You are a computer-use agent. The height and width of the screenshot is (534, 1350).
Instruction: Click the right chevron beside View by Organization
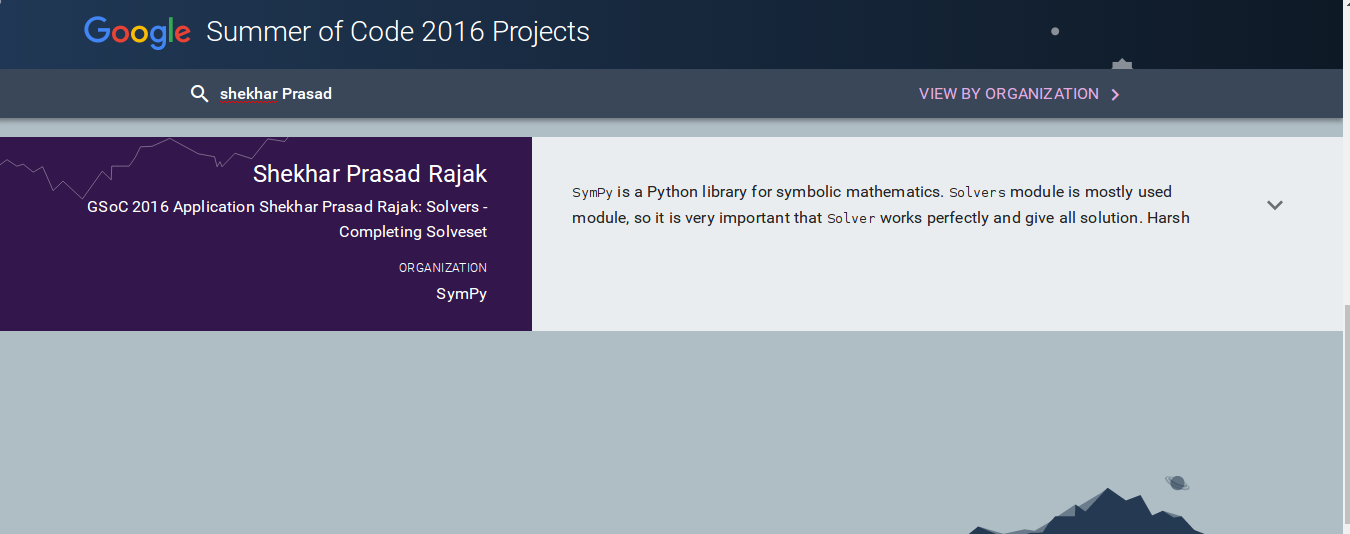[x=1116, y=95]
